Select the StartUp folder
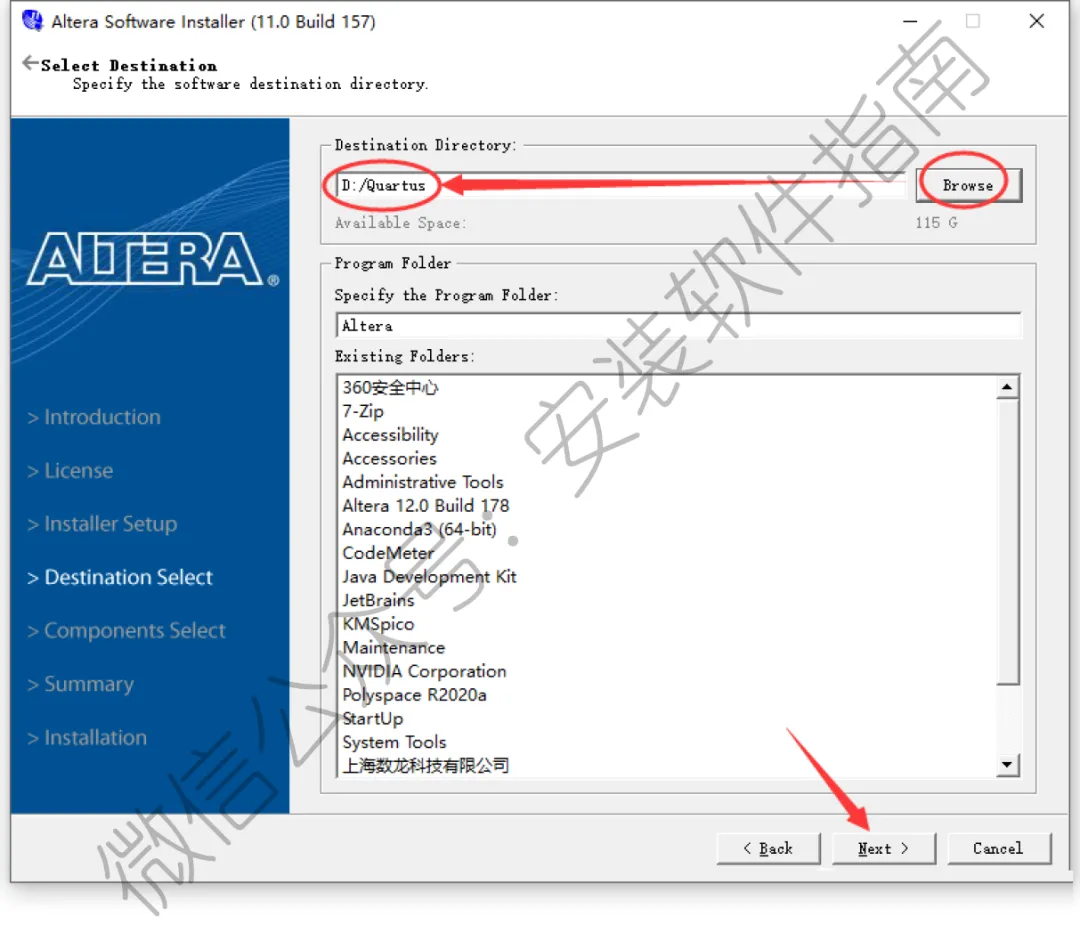The image size is (1080, 933). click(x=373, y=718)
